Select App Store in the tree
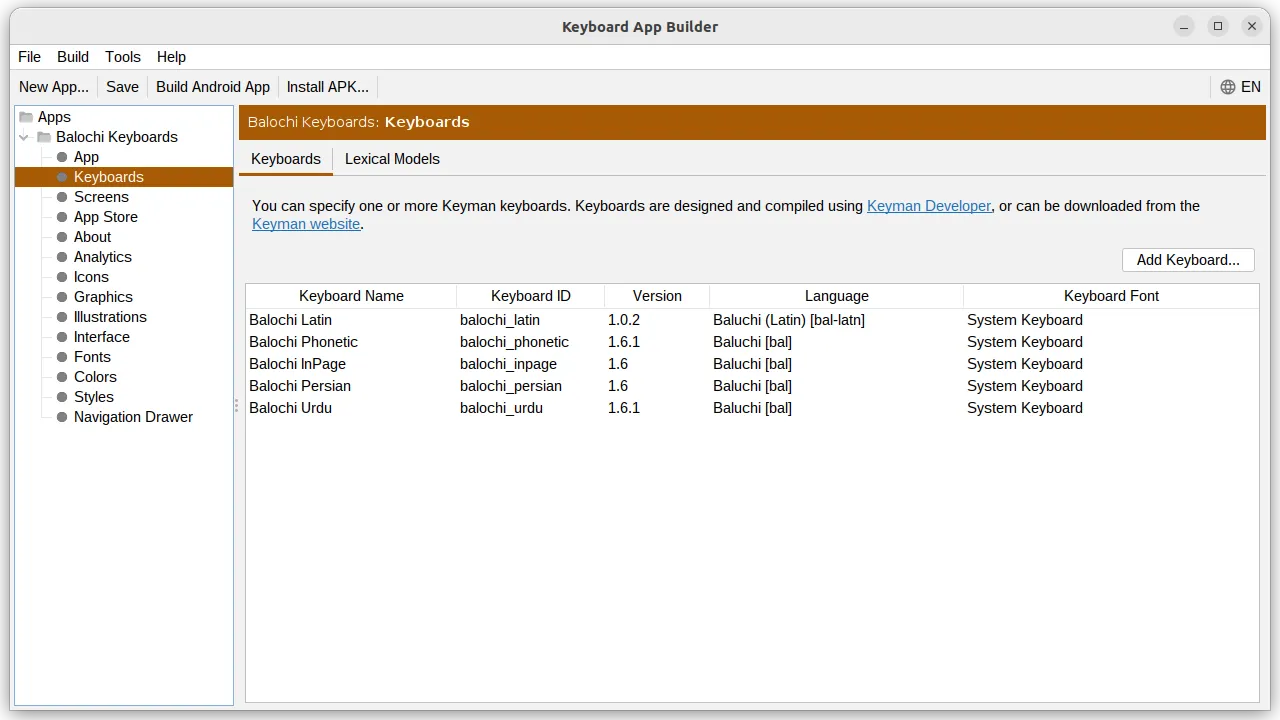Viewport: 1280px width, 720px height. 106,217
